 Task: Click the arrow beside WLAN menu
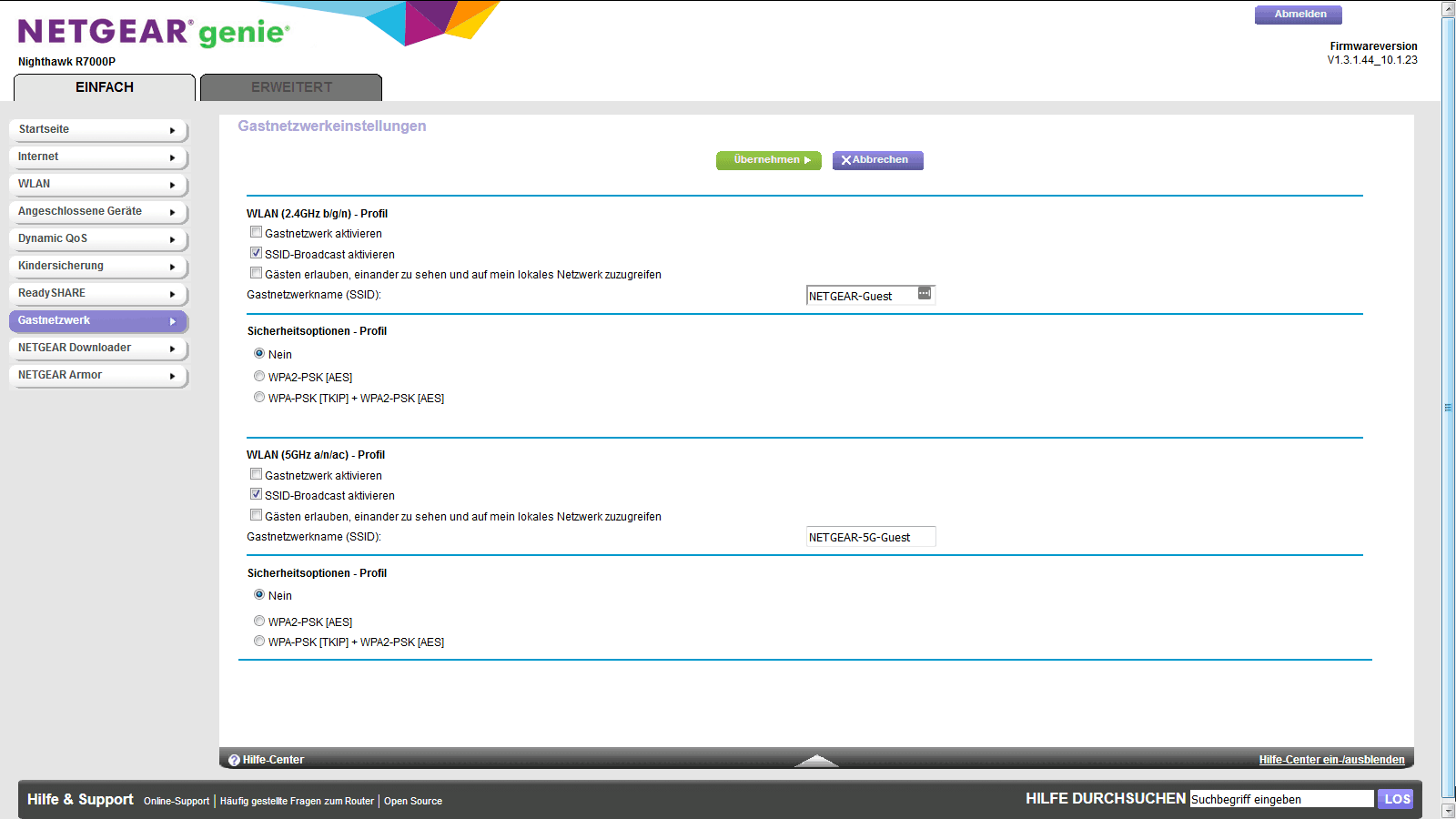click(172, 185)
